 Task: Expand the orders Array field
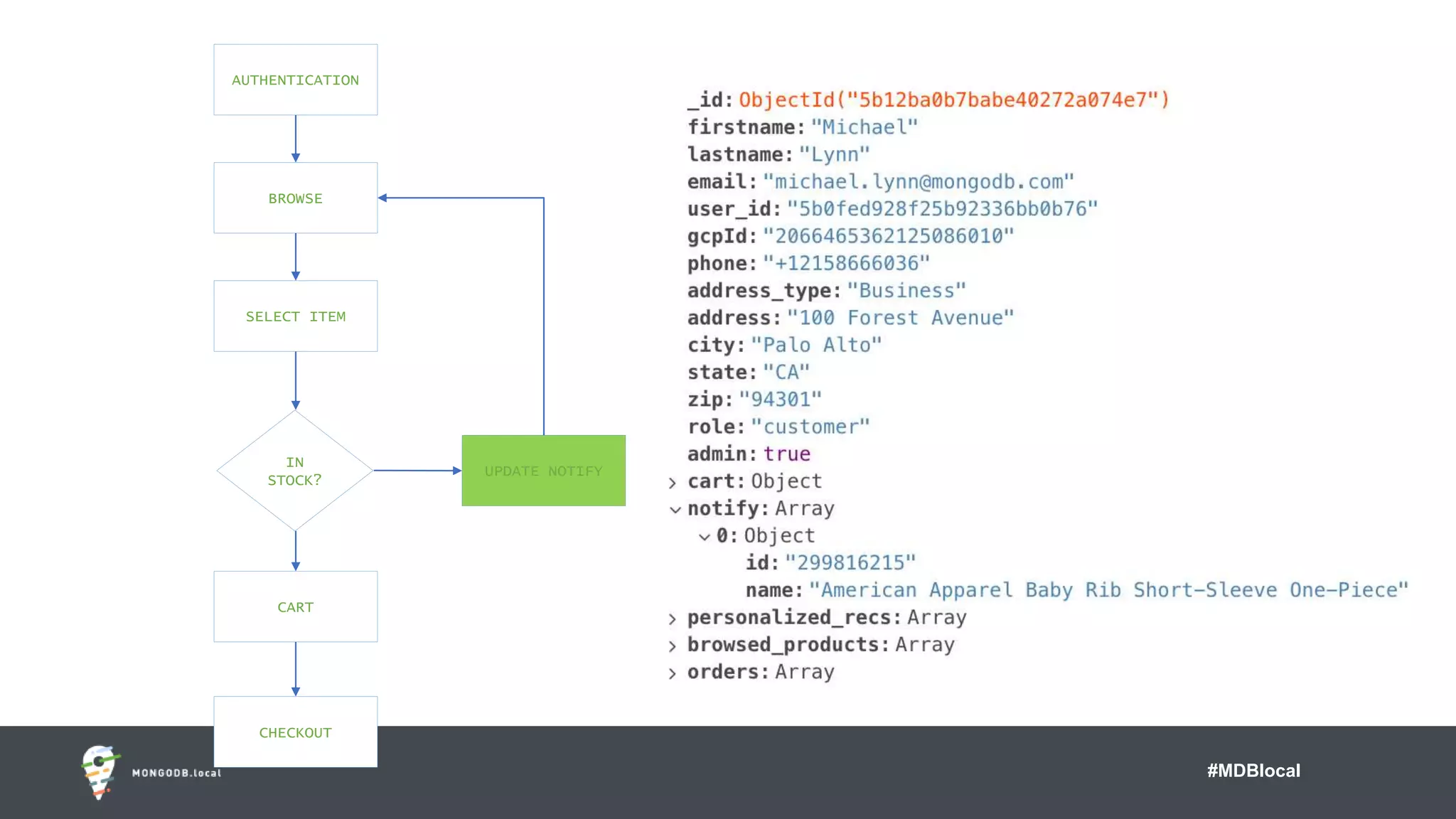673,673
